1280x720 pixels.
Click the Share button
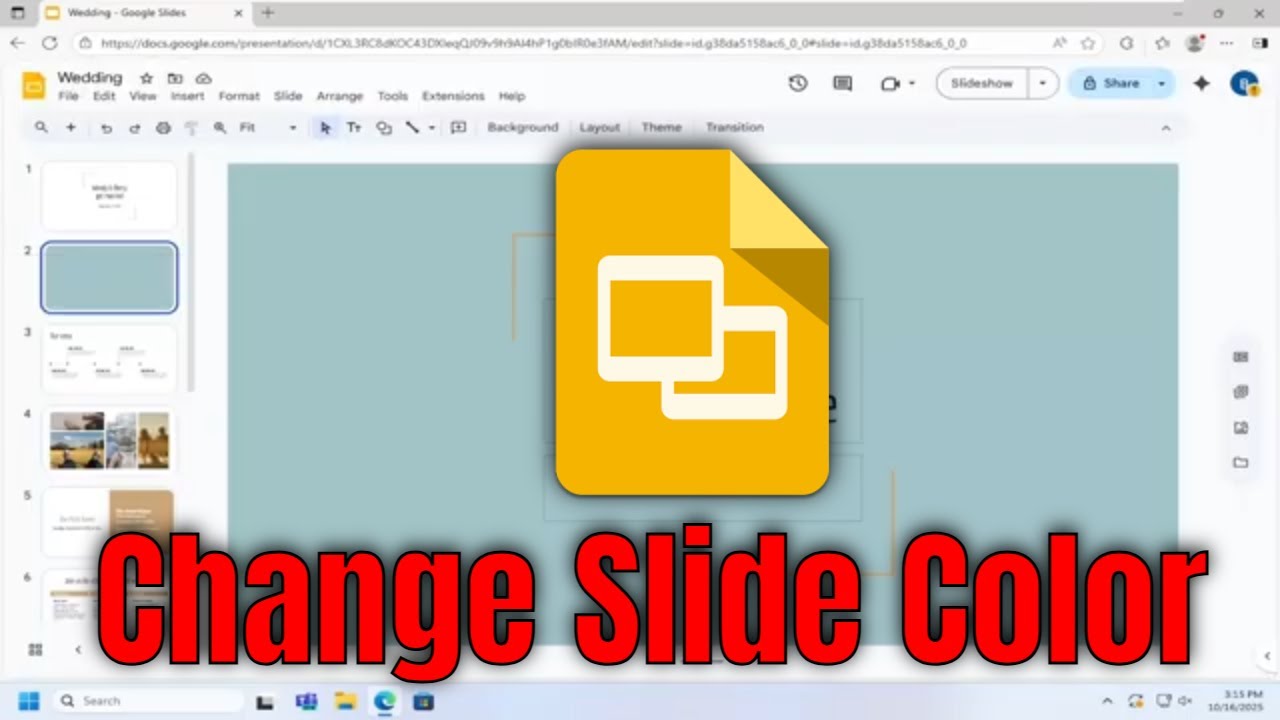1110,84
